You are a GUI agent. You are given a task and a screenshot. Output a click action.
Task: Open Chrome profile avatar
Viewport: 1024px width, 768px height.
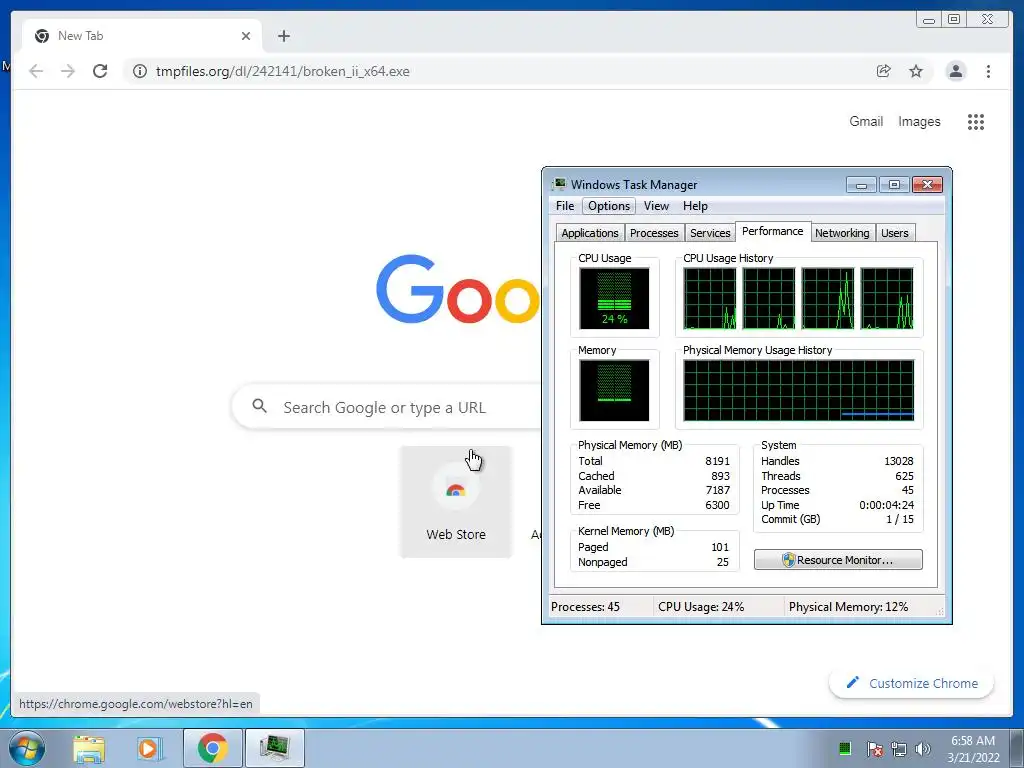click(x=956, y=71)
